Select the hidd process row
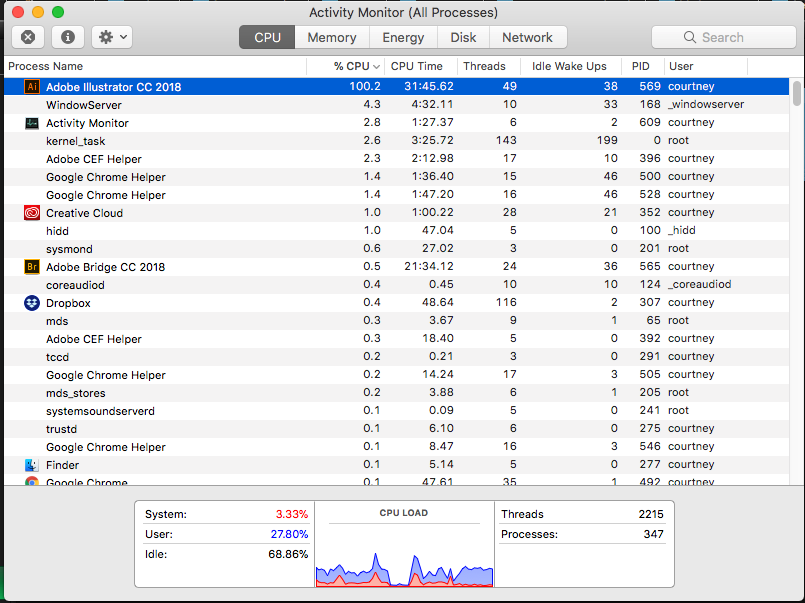805x603 pixels. 396,230
